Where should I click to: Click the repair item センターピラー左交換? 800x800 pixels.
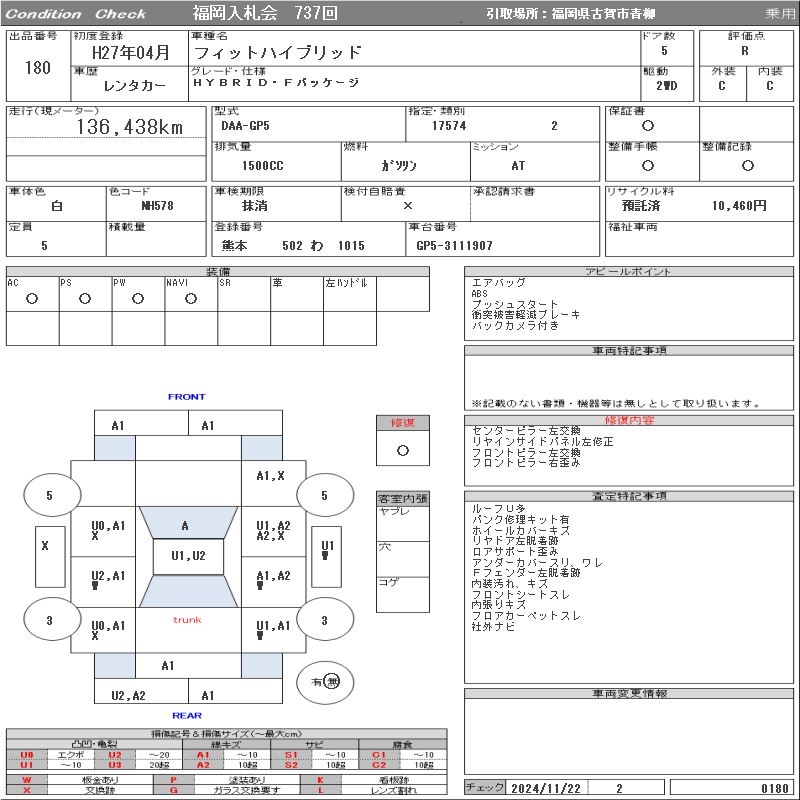526,431
